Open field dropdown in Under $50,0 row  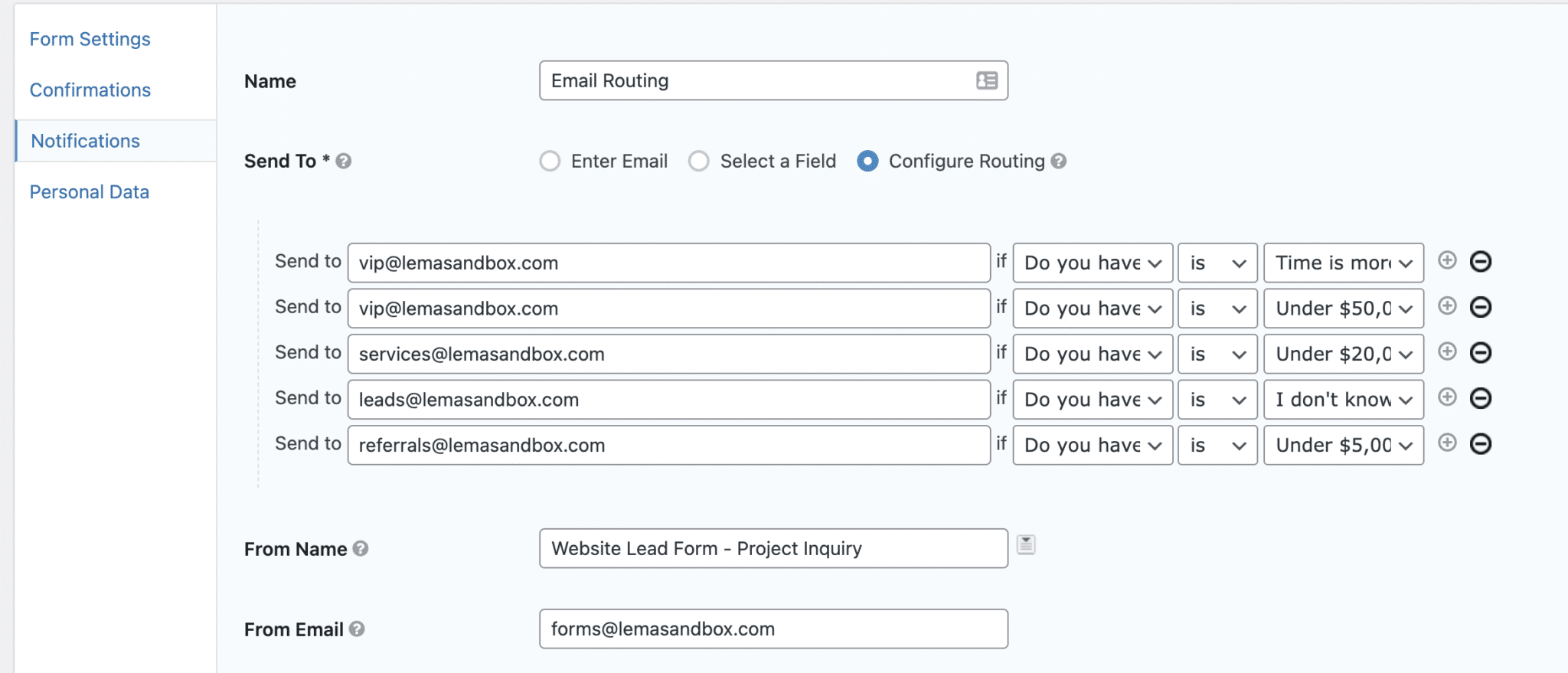(1093, 309)
